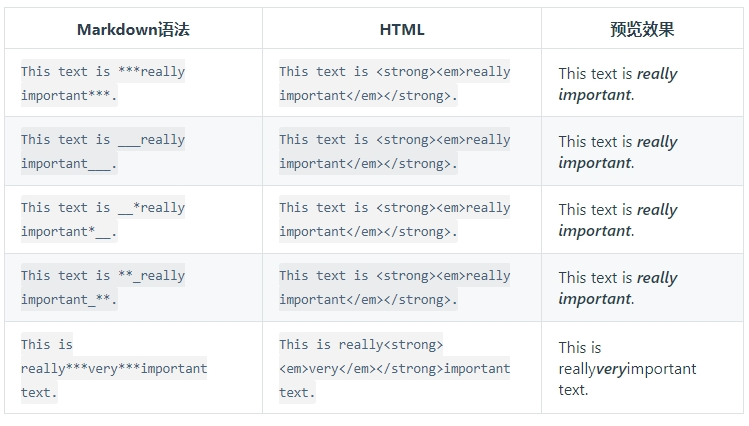Click the Markdown语法 column header

[133, 30]
